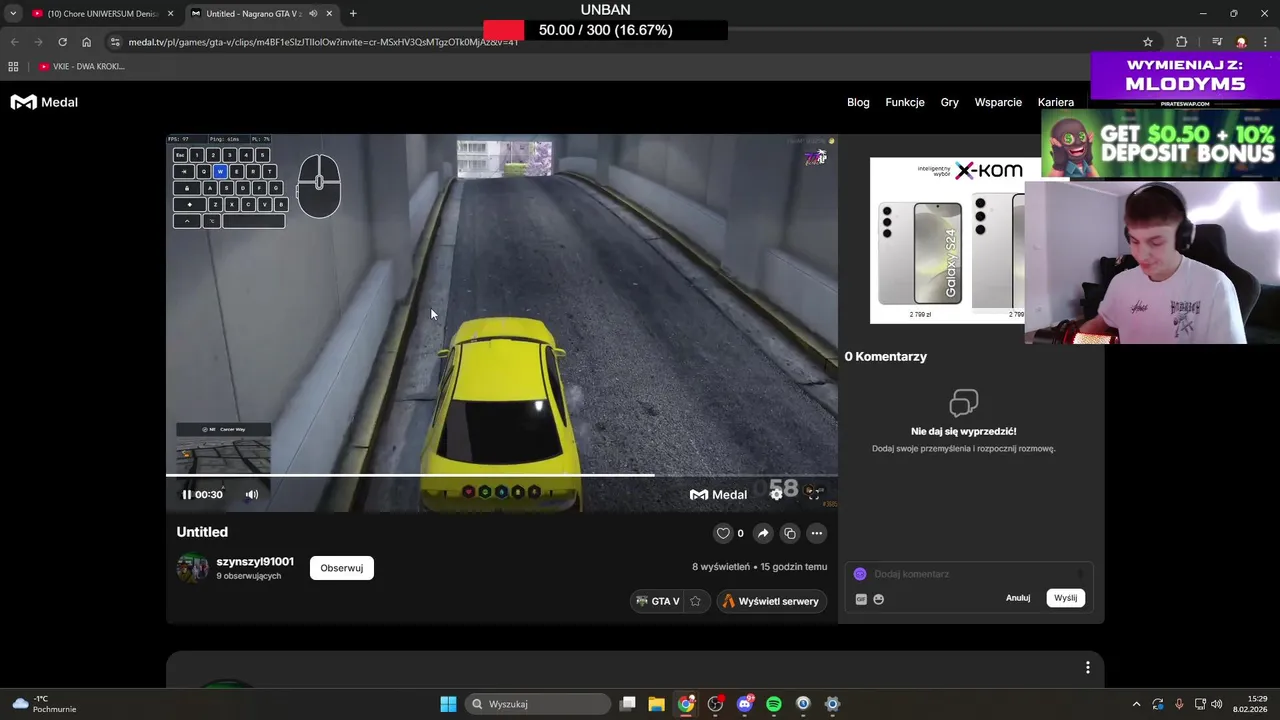Viewport: 1280px width, 720px height.
Task: Send comment with Wyślij button
Action: pos(1066,598)
